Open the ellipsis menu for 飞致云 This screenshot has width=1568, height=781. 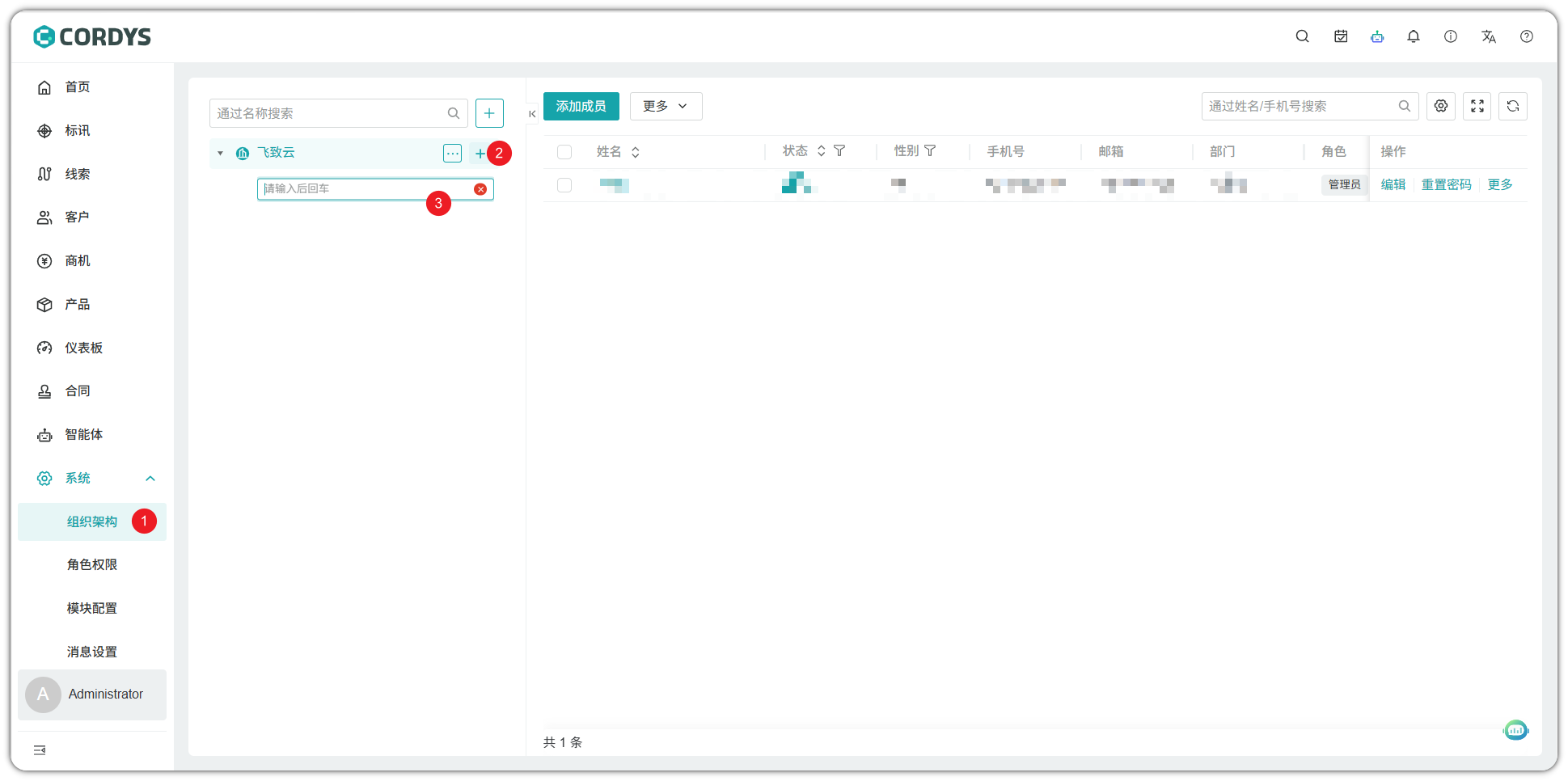pos(452,153)
